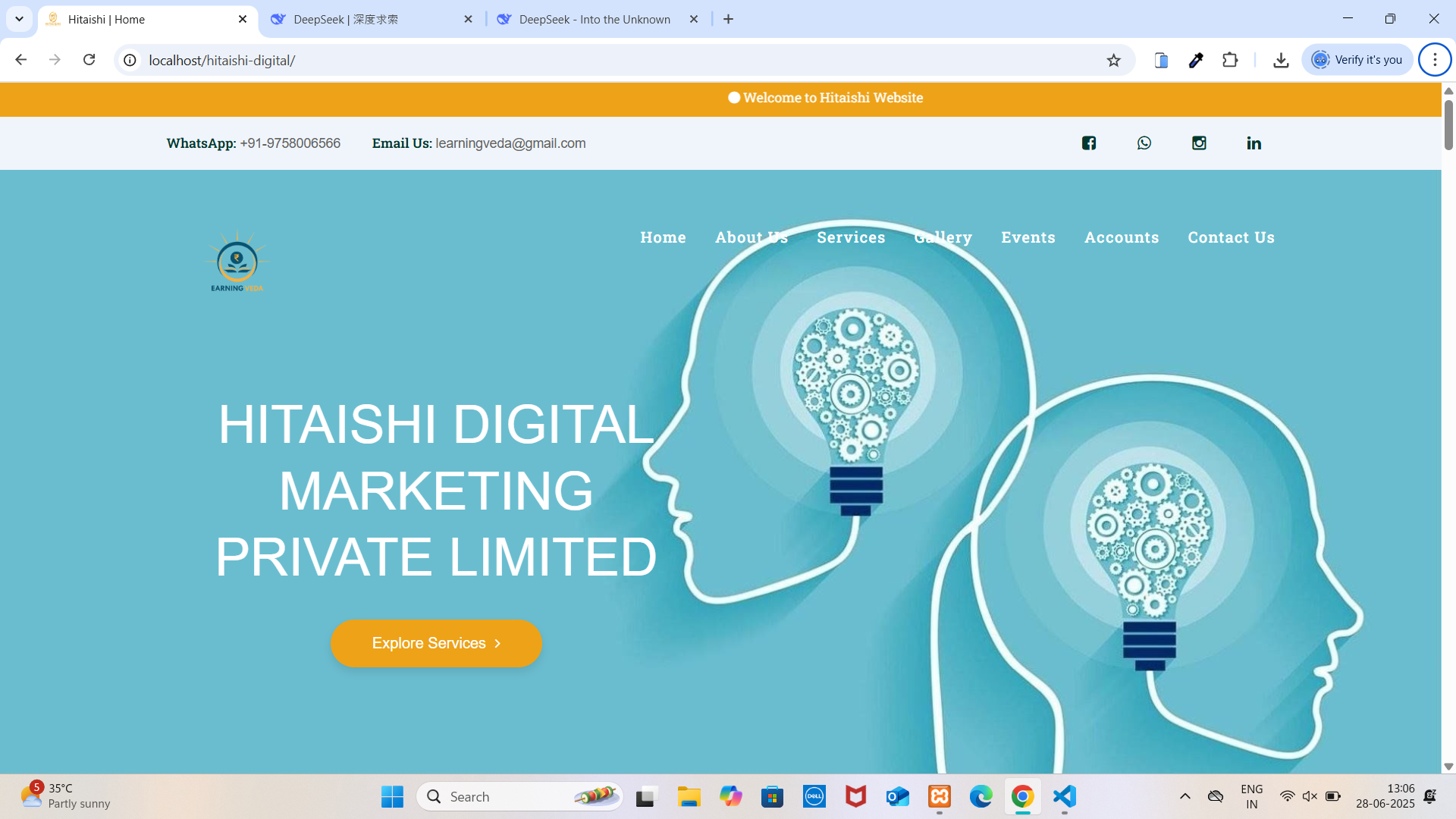Bookmark this page with the star icon
Viewport: 1456px width, 819px height.
coord(1113,61)
